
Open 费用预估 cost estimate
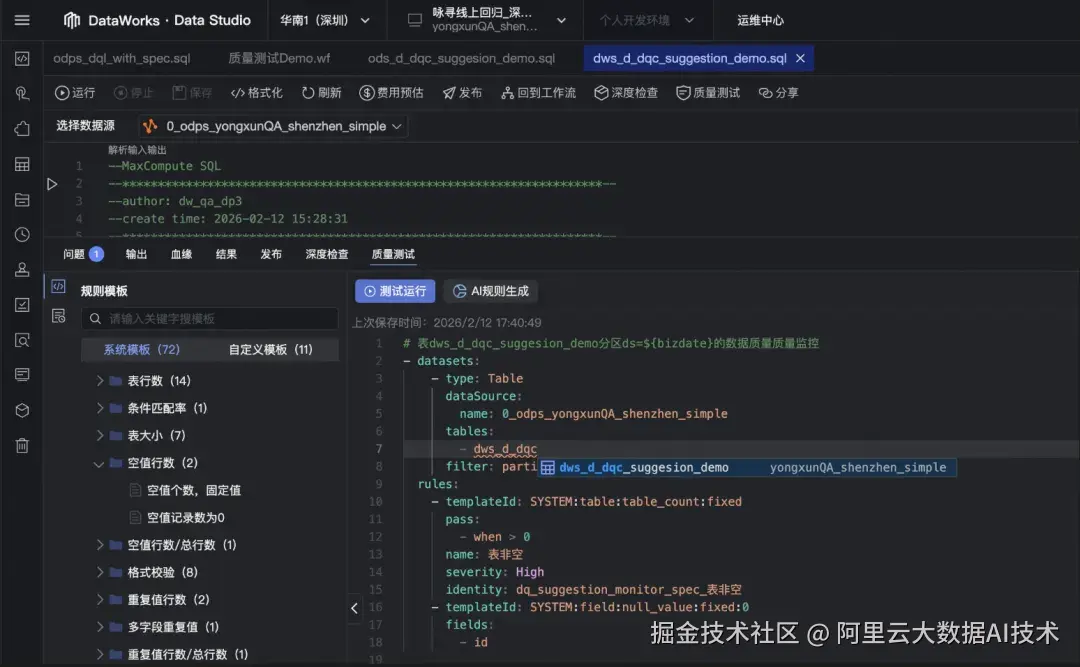[x=391, y=92]
